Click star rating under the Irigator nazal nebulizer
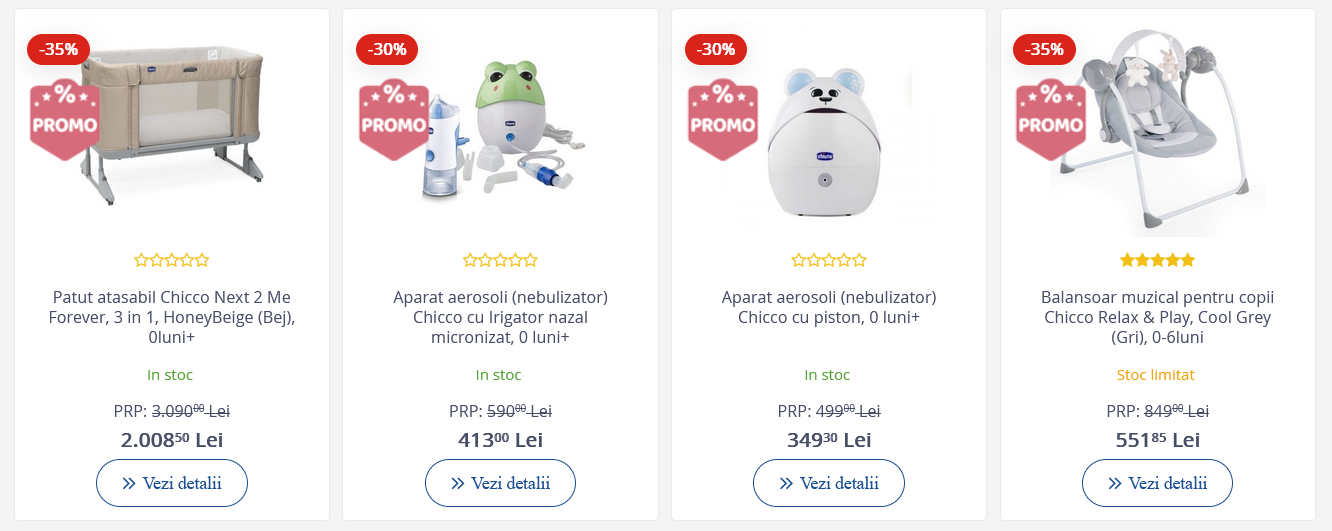Viewport: 1332px width, 531px height. coord(500,260)
